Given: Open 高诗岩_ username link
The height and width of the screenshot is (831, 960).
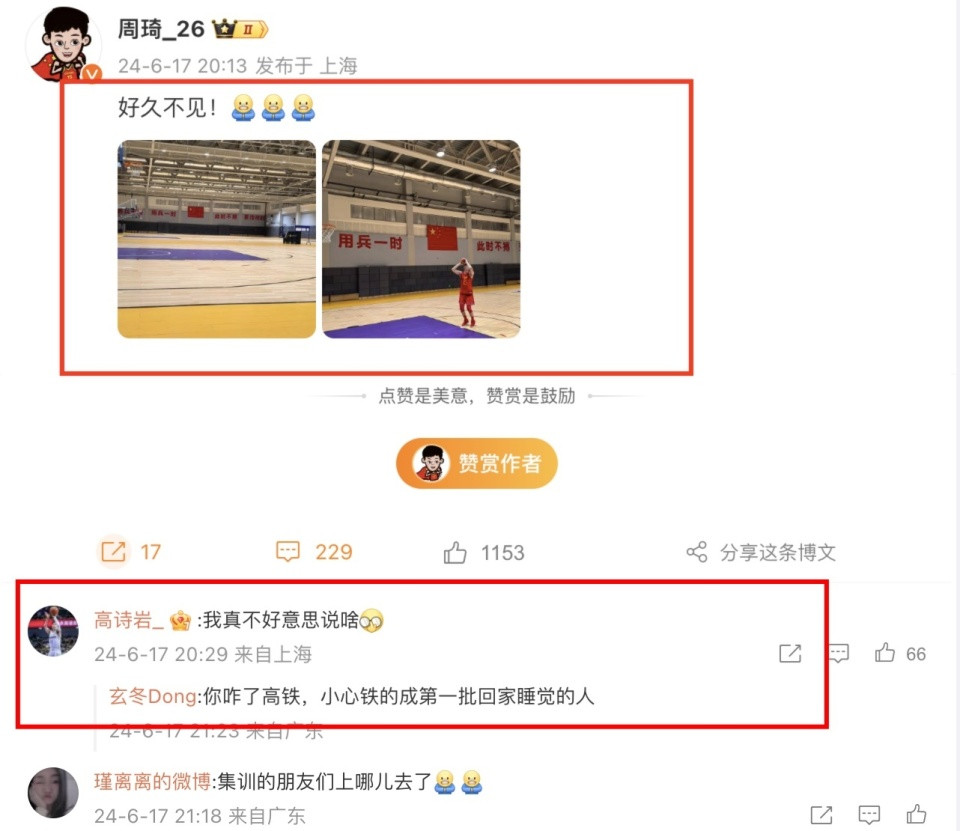Looking at the screenshot, I should coord(129,620).
